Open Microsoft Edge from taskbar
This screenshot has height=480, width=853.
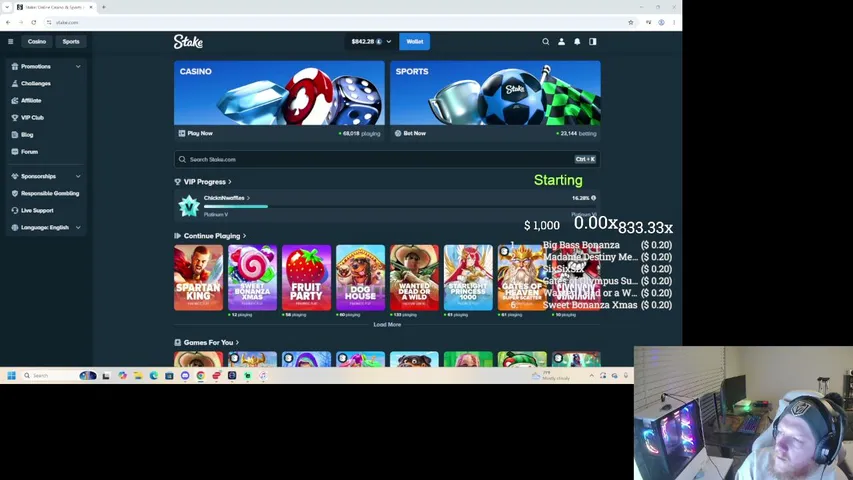click(x=154, y=376)
